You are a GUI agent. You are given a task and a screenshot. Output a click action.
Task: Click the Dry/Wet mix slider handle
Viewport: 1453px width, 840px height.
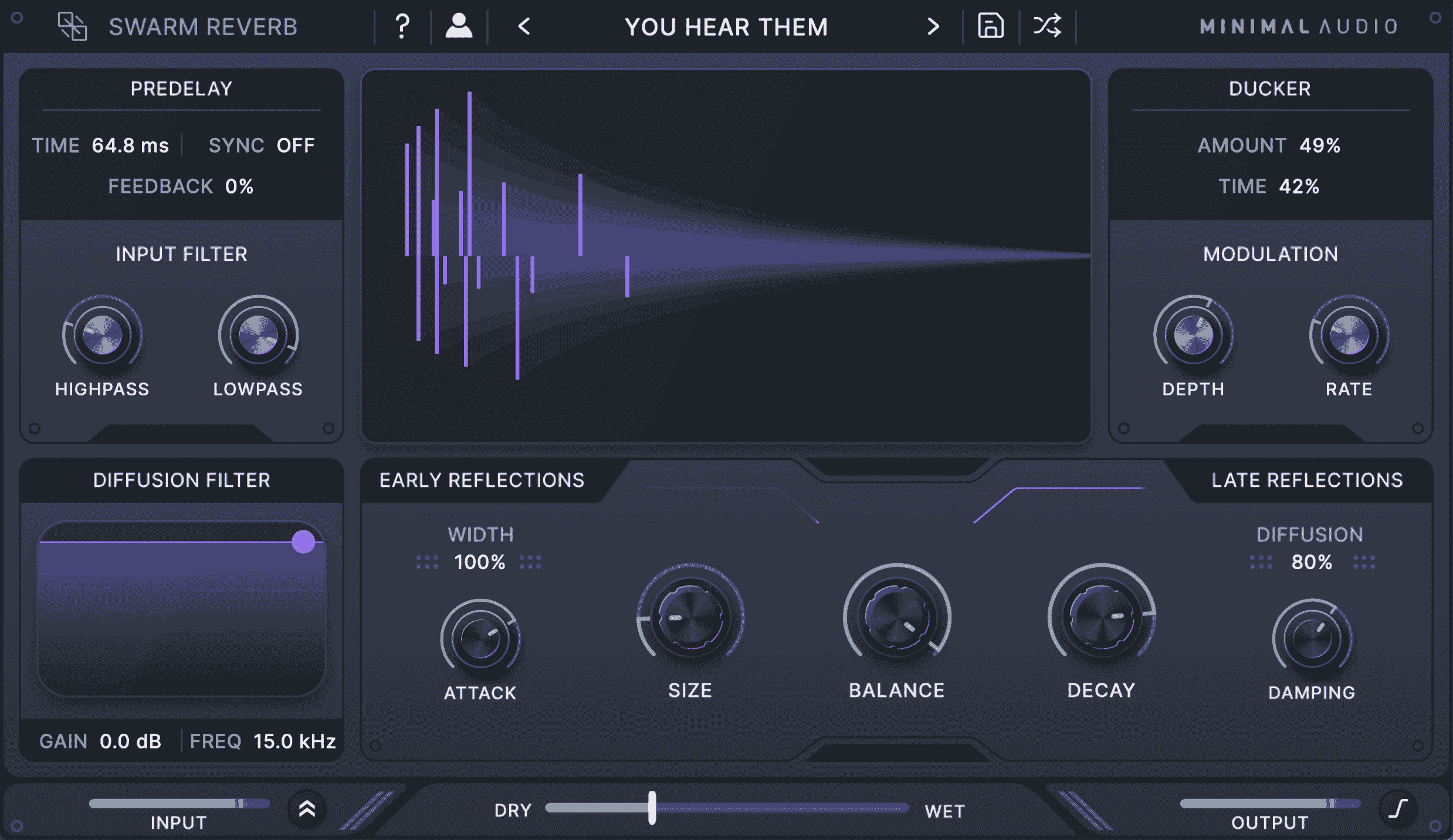point(653,809)
